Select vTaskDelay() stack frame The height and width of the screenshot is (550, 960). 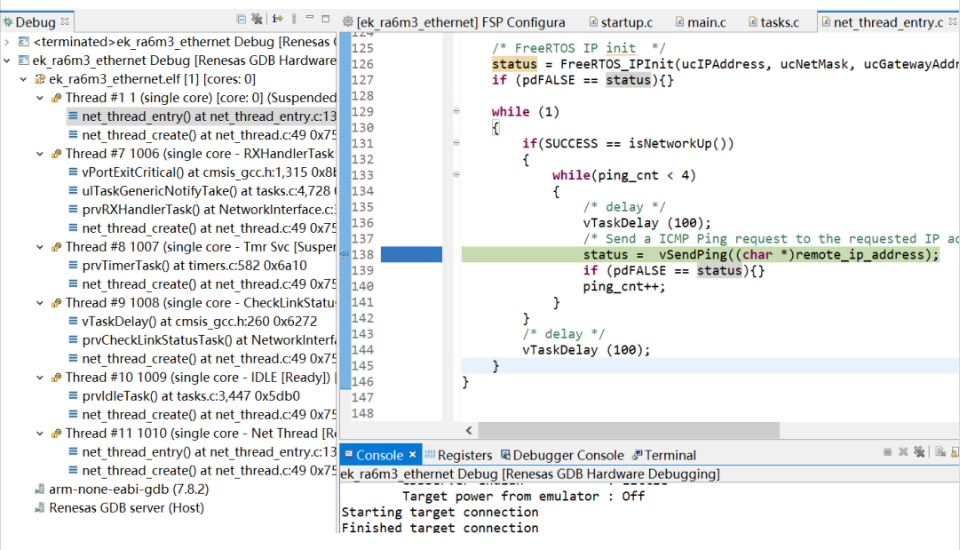click(193, 322)
